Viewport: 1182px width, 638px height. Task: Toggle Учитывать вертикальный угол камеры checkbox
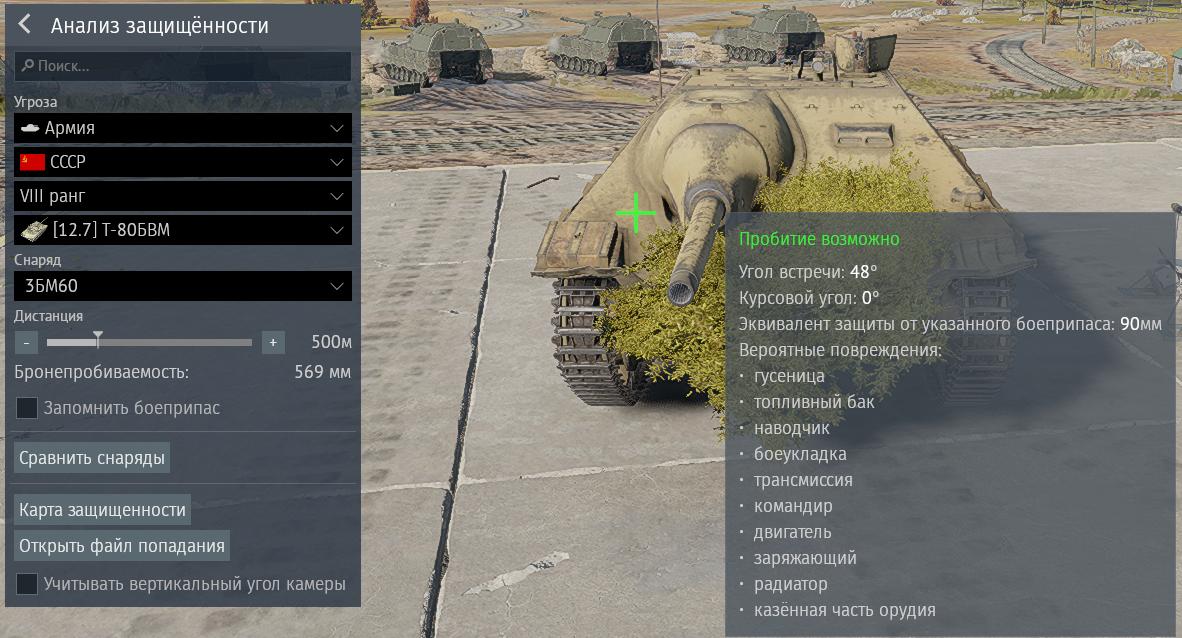(27, 584)
